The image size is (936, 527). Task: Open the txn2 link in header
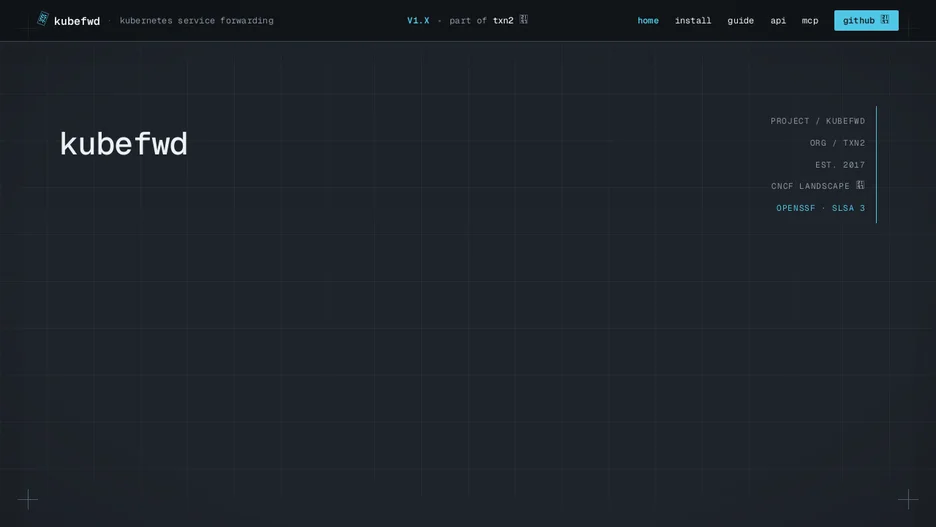click(x=503, y=20)
